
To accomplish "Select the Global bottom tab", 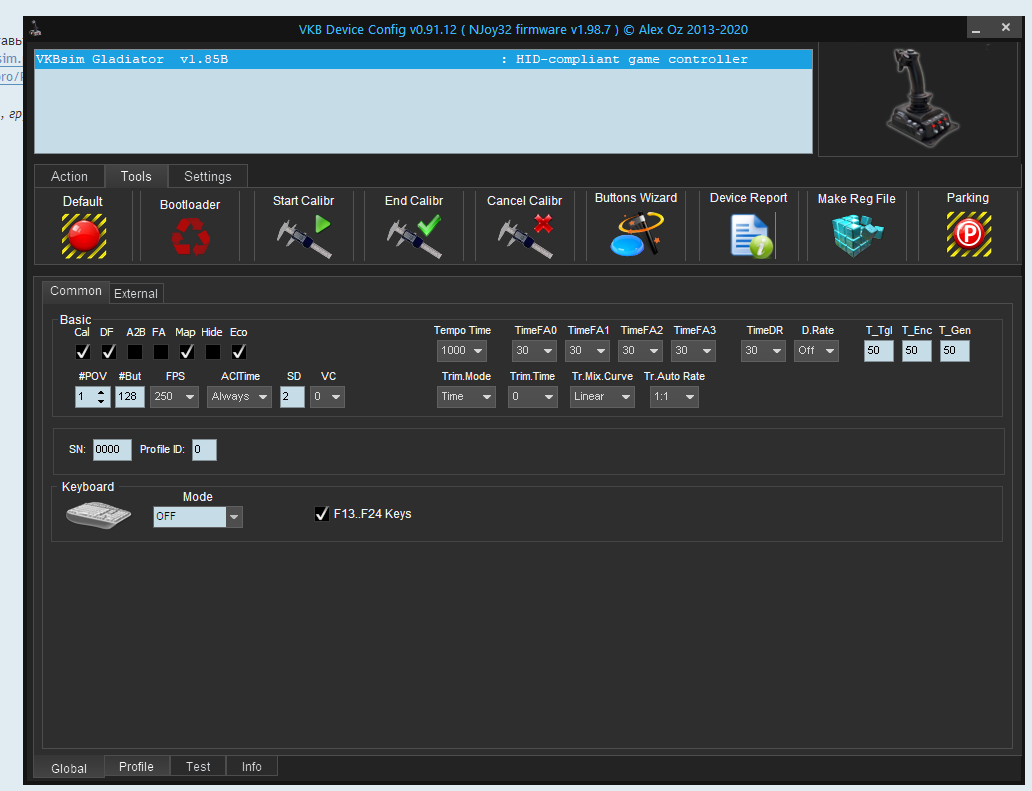I will click(69, 768).
